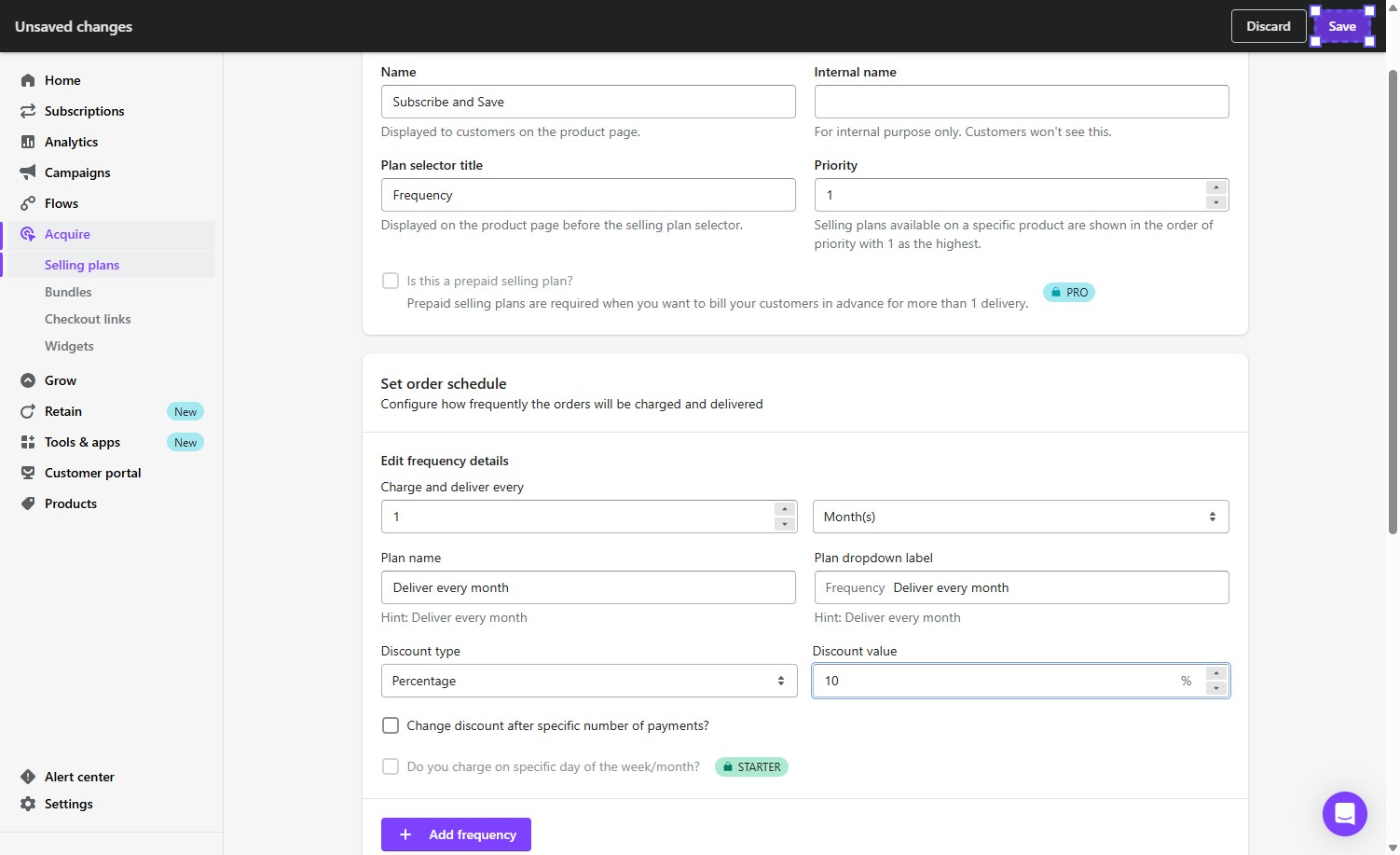Select Selling plans submenu item
This screenshot has height=855, width=1400.
(x=82, y=265)
